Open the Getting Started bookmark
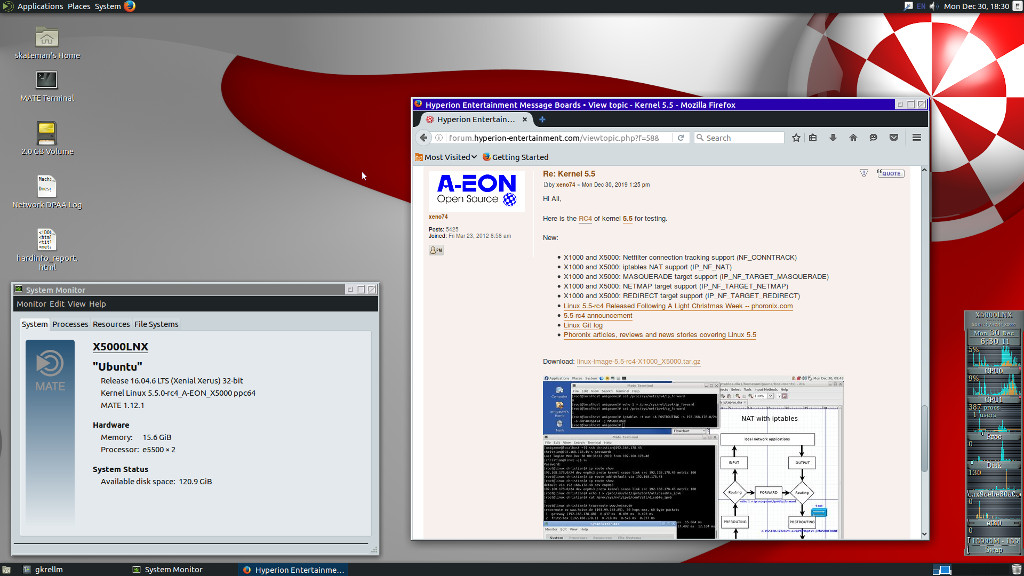1024x576 pixels. (x=515, y=157)
